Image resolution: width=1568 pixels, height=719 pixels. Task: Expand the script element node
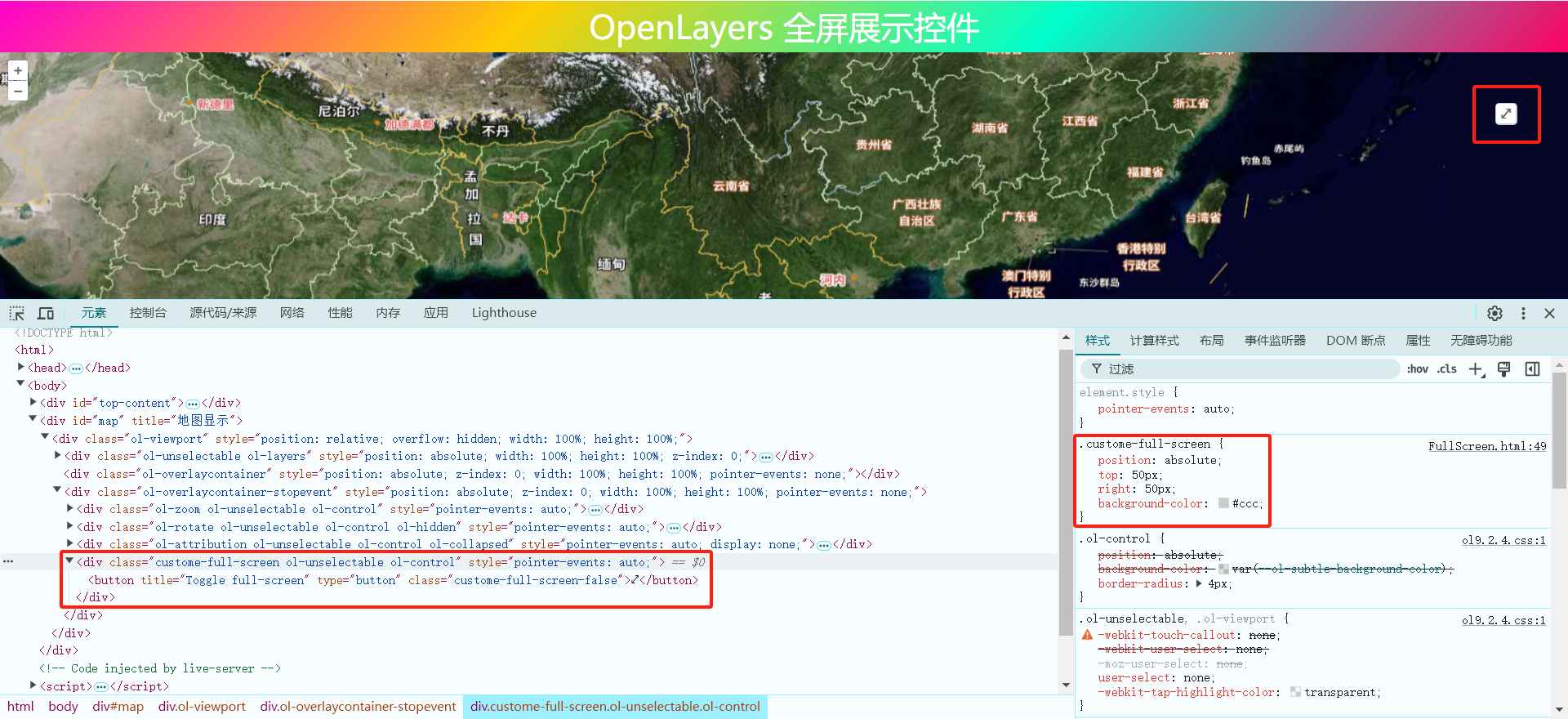(x=33, y=686)
